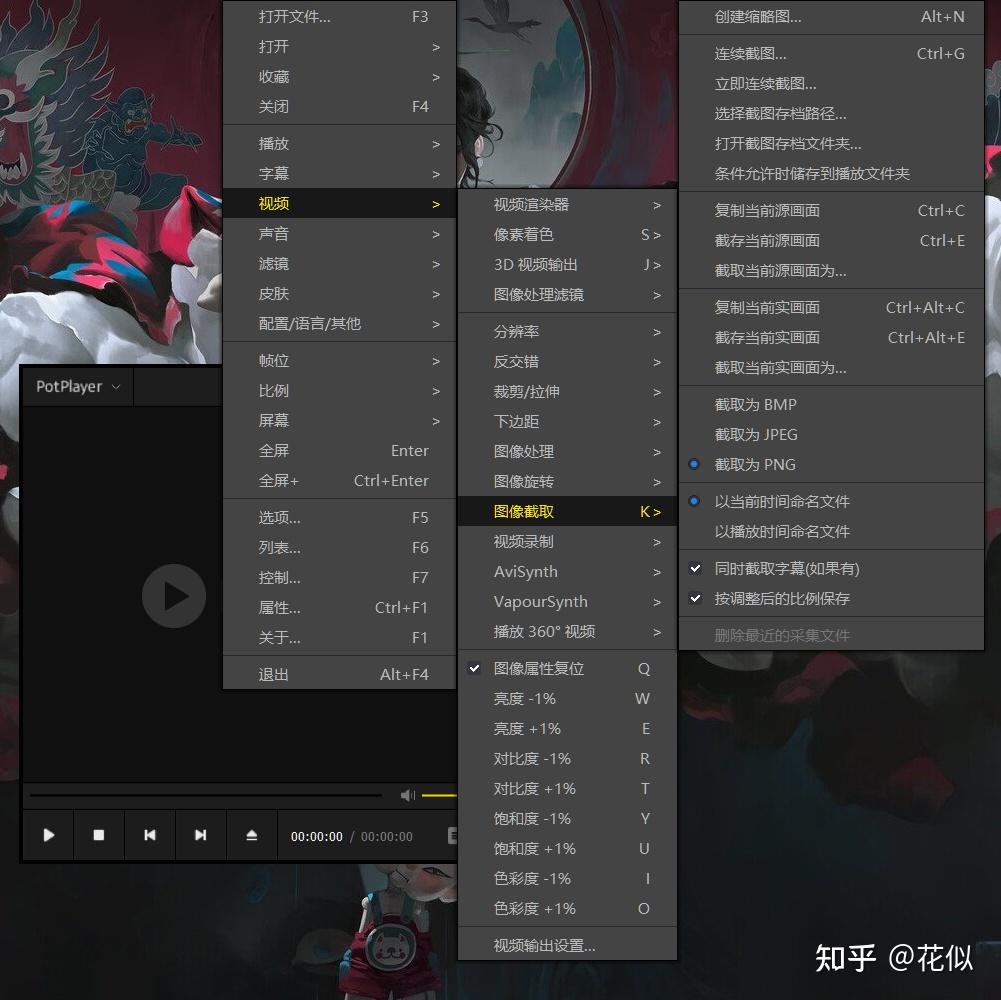Image resolution: width=1001 pixels, height=1000 pixels.
Task: Open the 视频录制 submenu
Action: (x=568, y=542)
